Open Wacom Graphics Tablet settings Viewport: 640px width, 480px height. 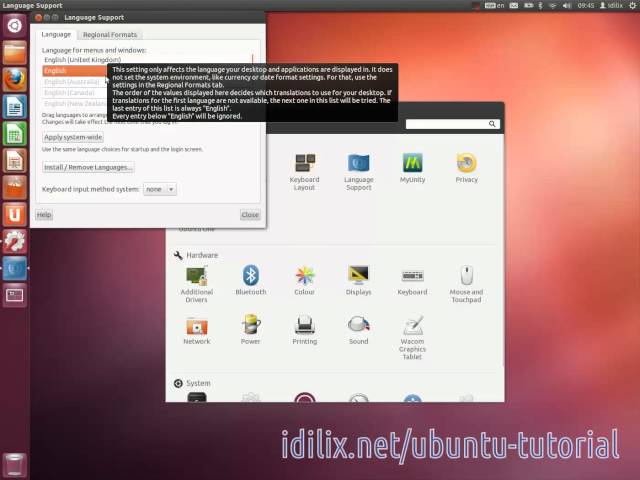point(412,338)
